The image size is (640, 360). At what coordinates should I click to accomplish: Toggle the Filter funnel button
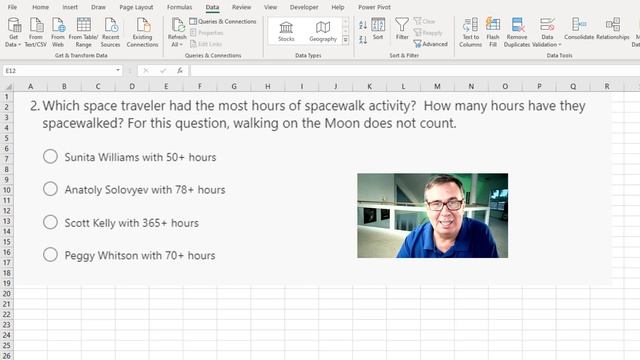(402, 29)
